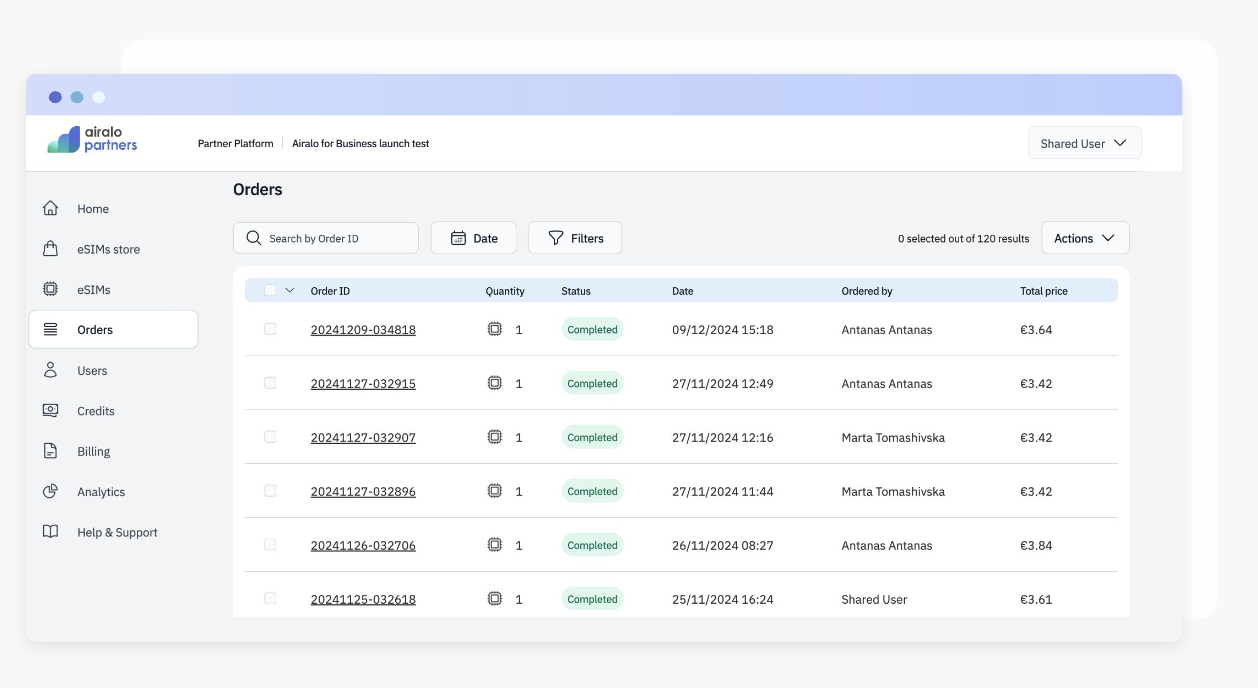Open order link 20241126-032706

[x=363, y=546]
